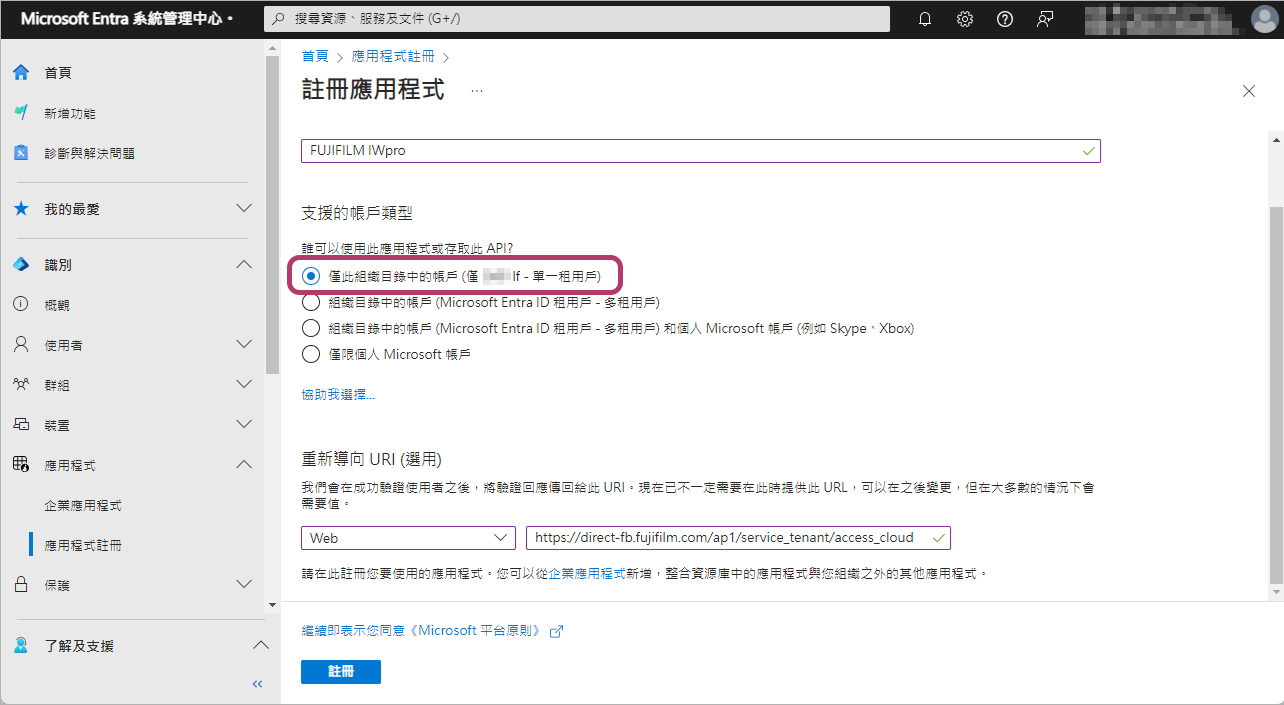The width and height of the screenshot is (1284, 705).
Task: Click the 診斷與解決問題 icon
Action: pyautogui.click(x=21, y=153)
